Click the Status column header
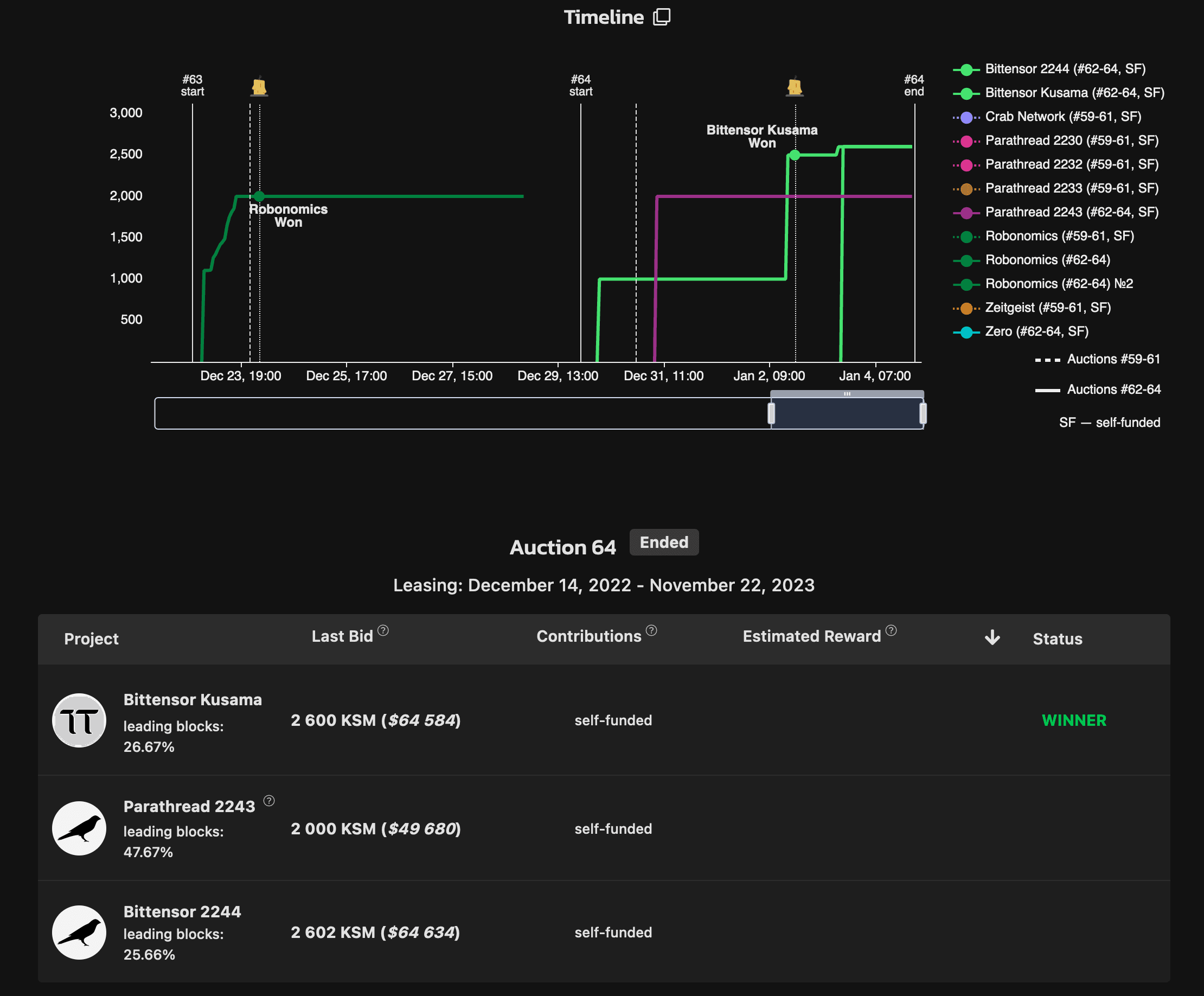This screenshot has height=996, width=1204. coord(1058,639)
